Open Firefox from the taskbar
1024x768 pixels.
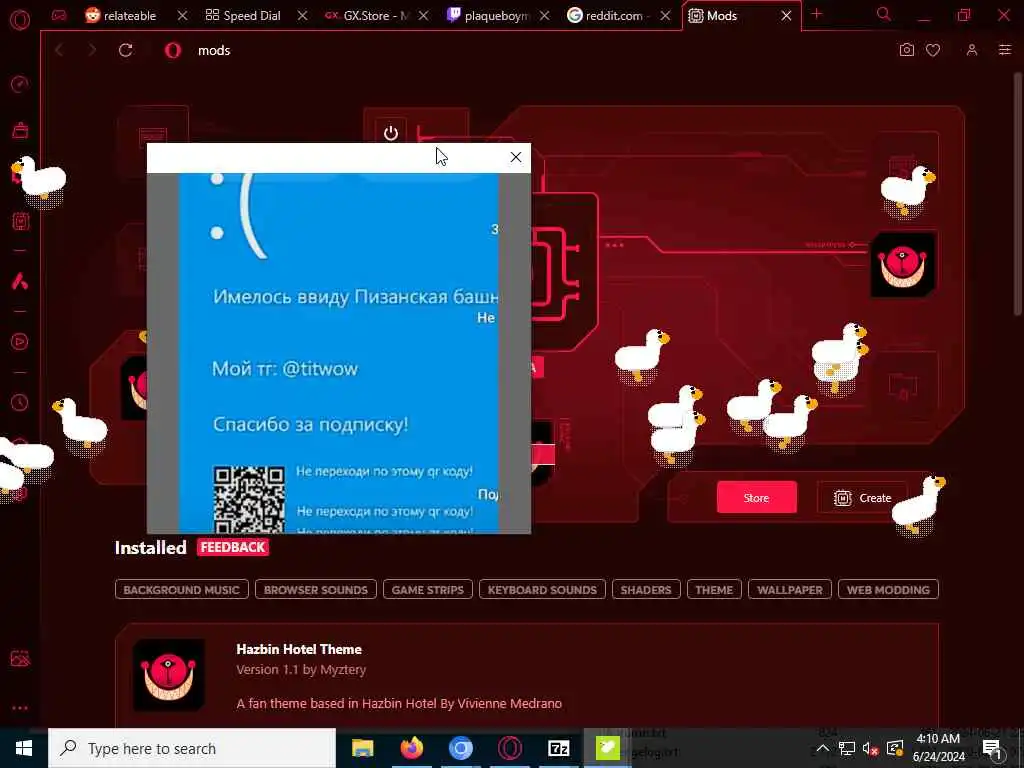(x=411, y=748)
